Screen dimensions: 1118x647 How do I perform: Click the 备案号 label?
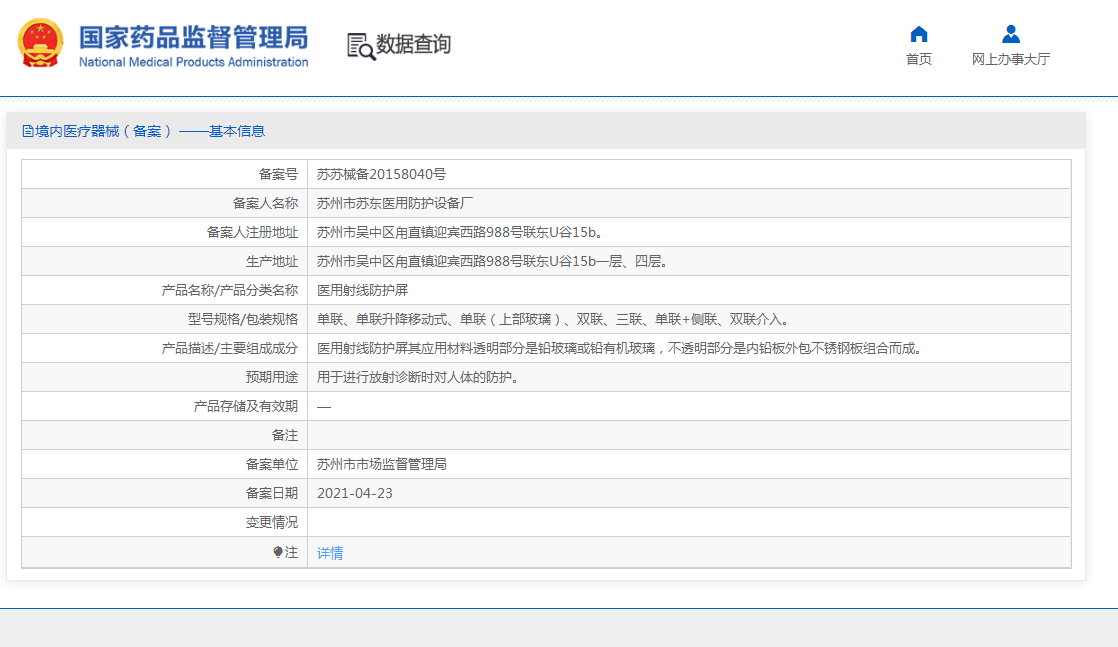click(x=278, y=174)
